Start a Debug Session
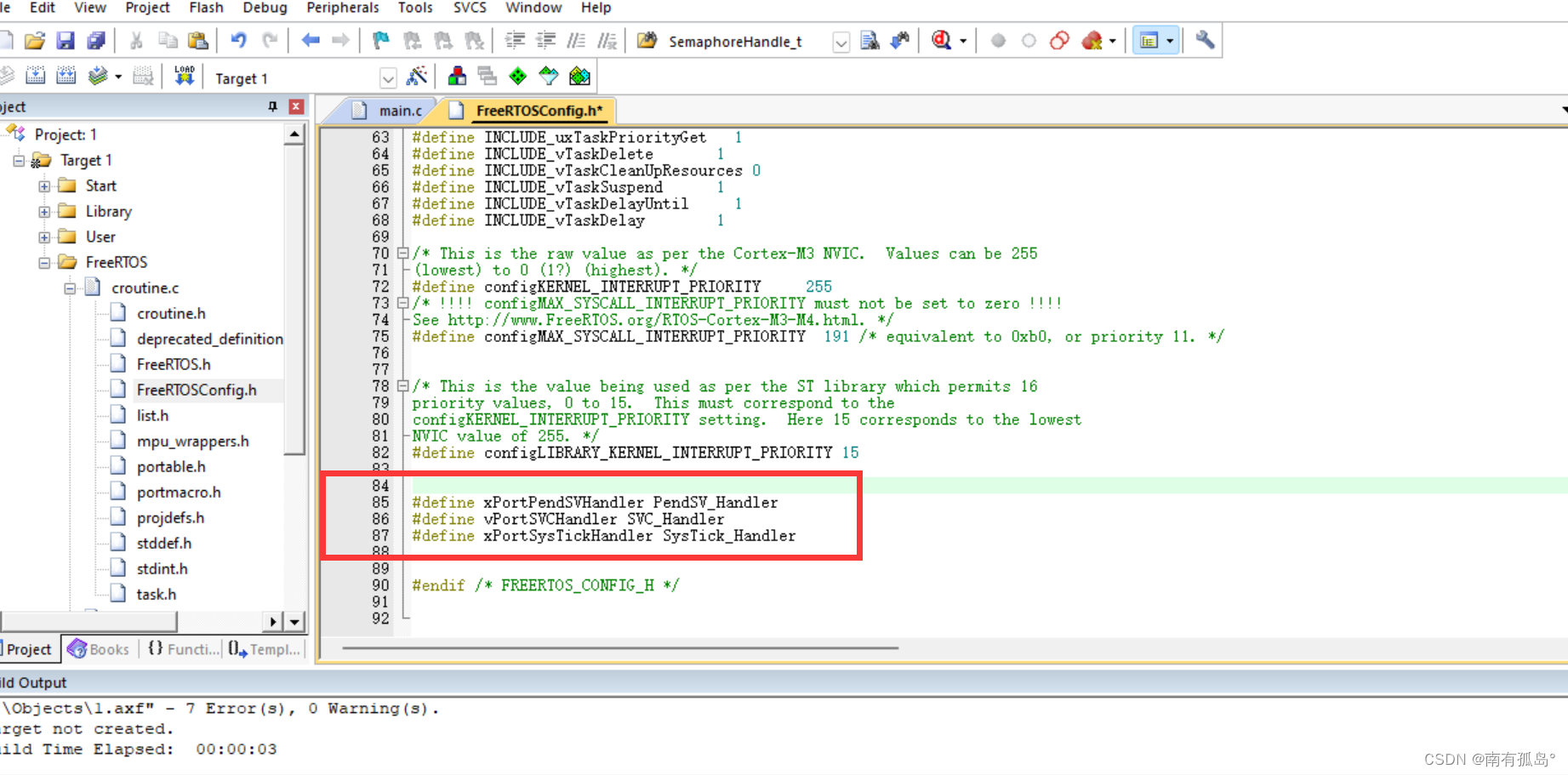Image resolution: width=1568 pixels, height=775 pixels. (x=940, y=39)
